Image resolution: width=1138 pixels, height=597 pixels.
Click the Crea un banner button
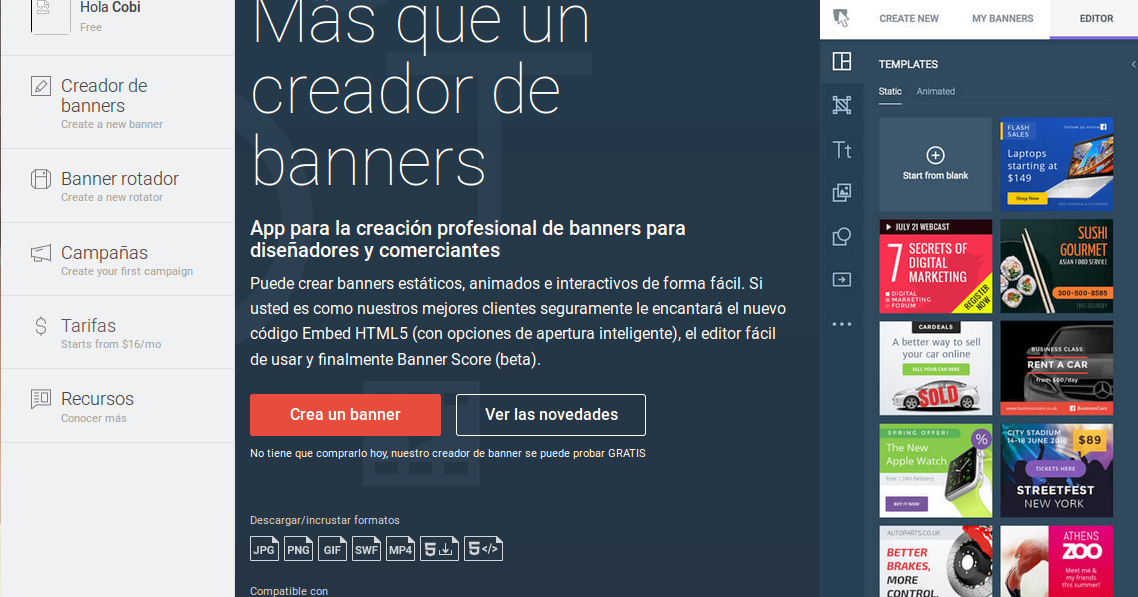point(345,414)
